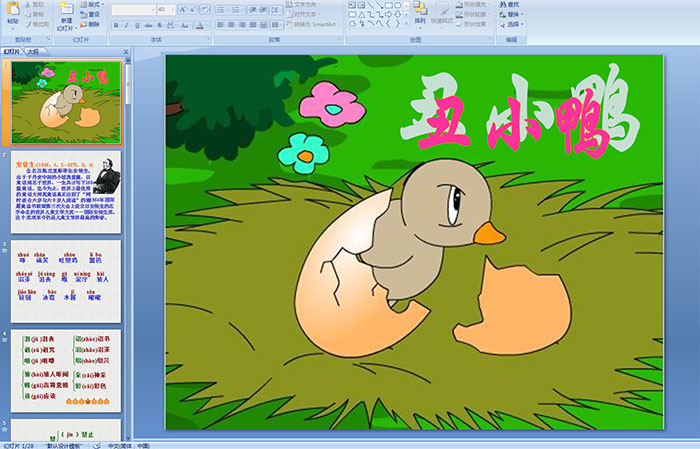Select the right arrow shape in gallery
The image size is (700, 449).
tap(389, 14)
